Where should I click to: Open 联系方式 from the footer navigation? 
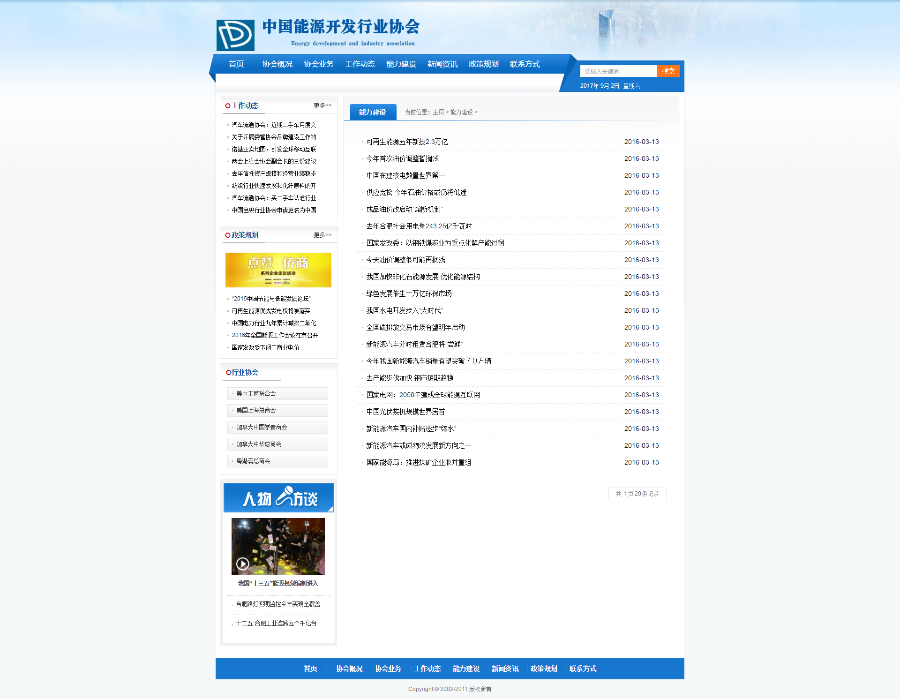[583, 669]
